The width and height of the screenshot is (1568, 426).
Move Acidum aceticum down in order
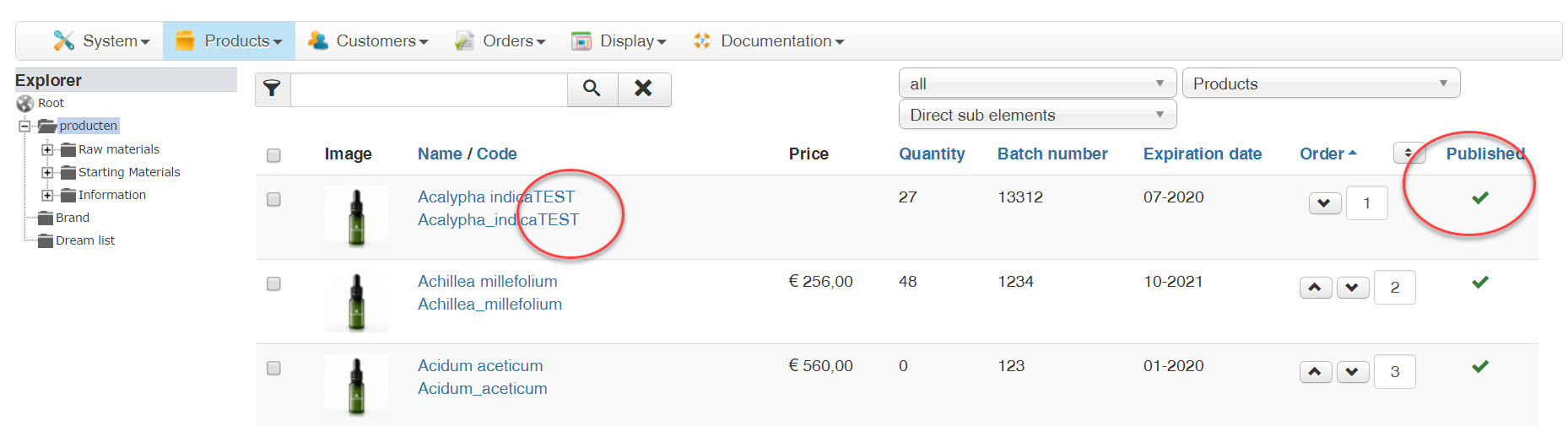pyautogui.click(x=1352, y=372)
